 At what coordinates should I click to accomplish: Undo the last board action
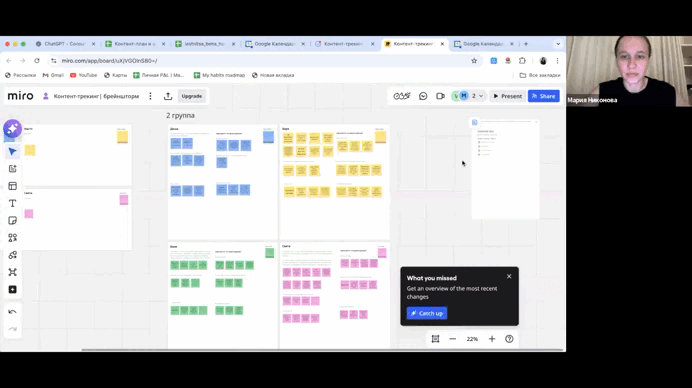pos(12,312)
